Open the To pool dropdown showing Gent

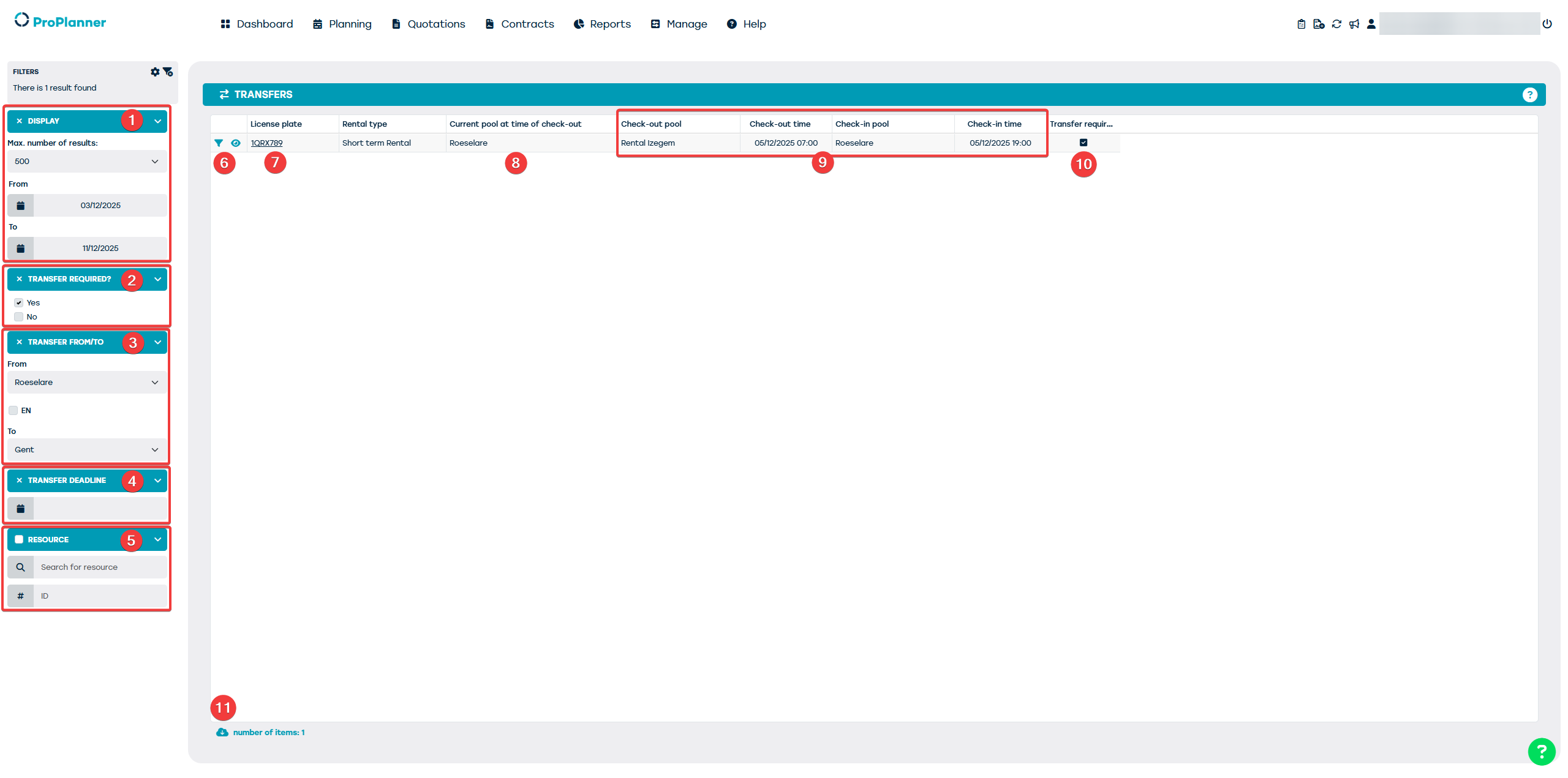pos(86,449)
